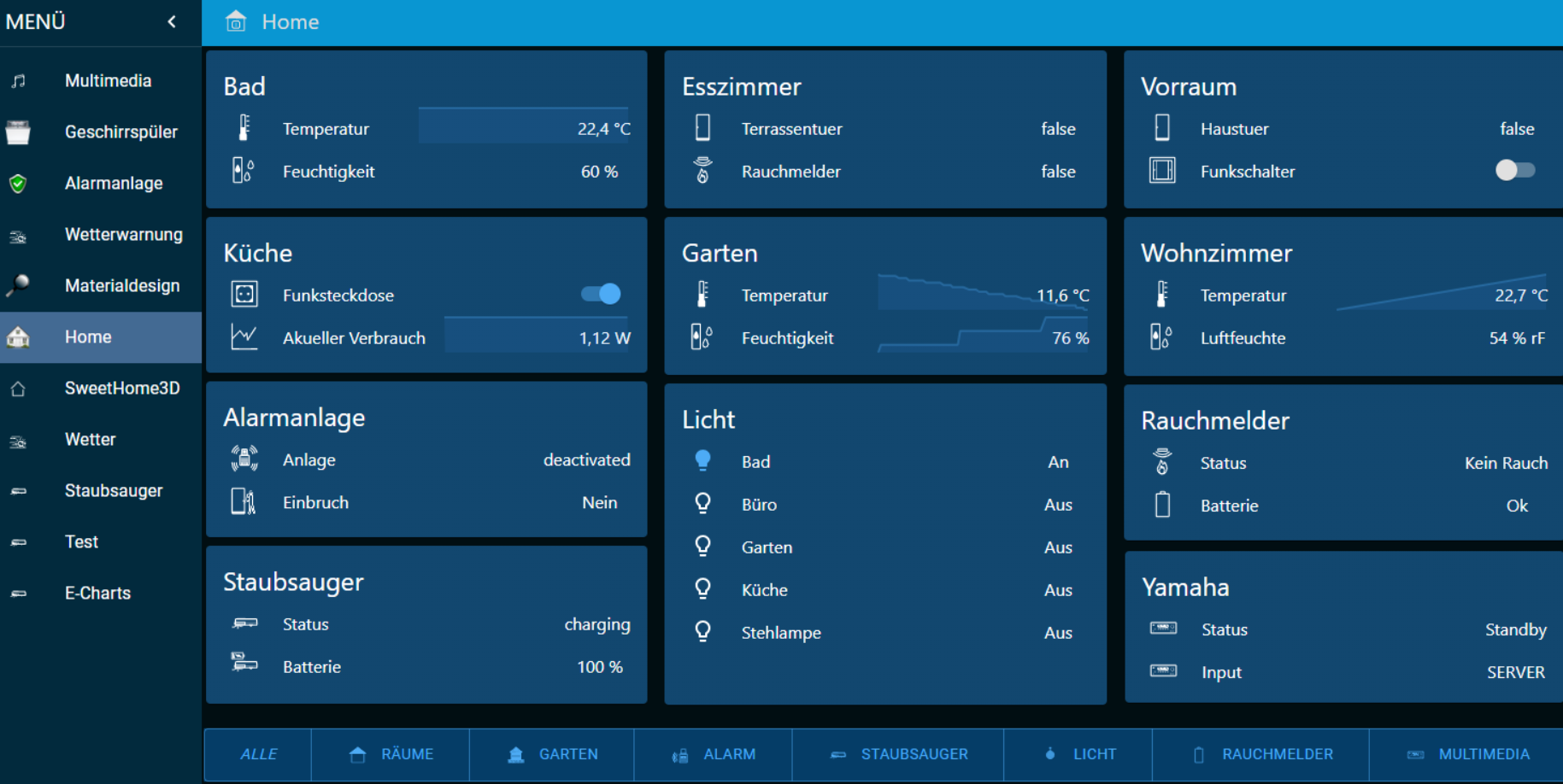
Task: Open Geschirrspüler in the sidebar
Action: pos(101,132)
